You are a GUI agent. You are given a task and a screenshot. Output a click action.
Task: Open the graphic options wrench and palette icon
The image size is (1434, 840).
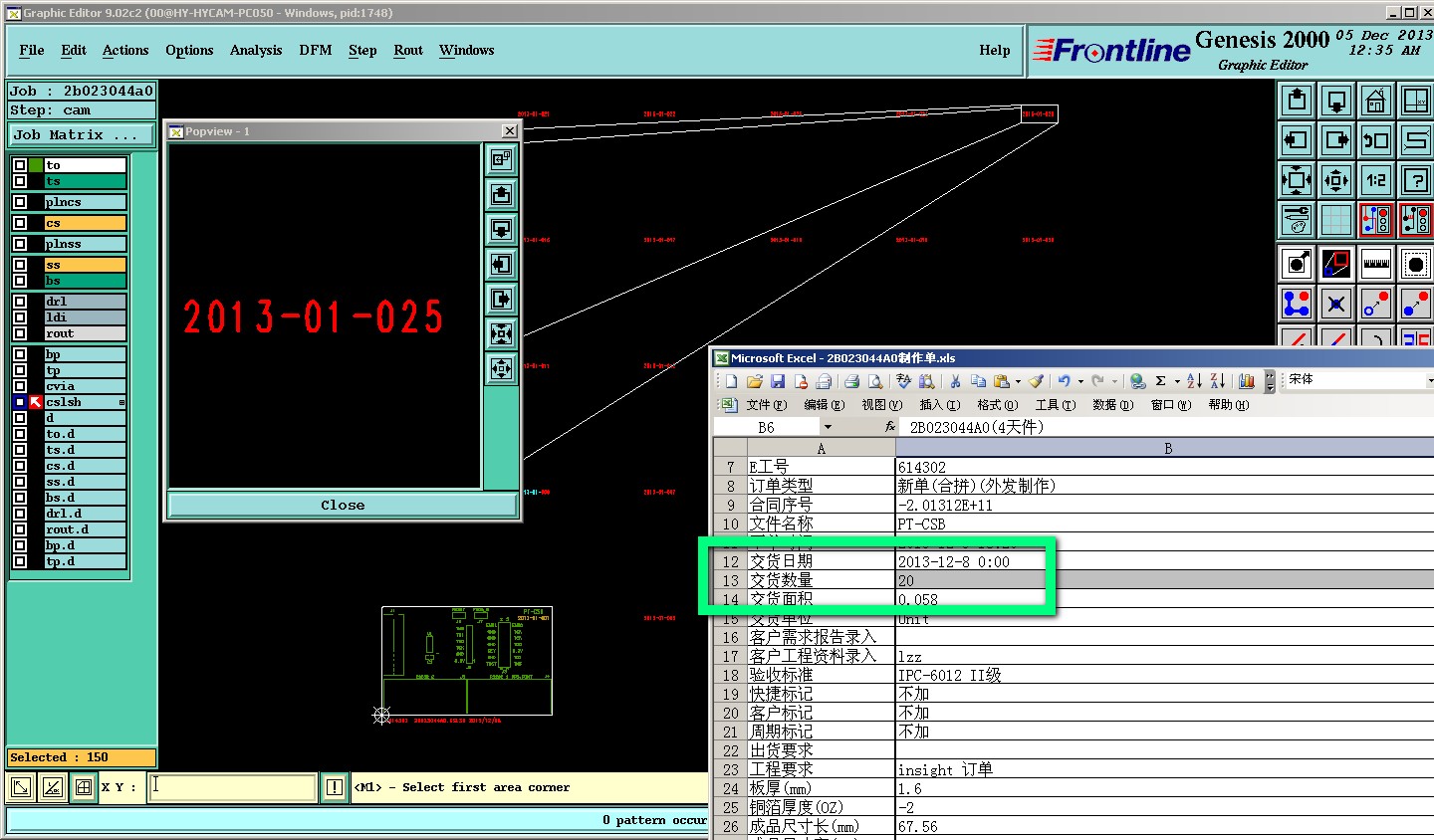[1297, 220]
